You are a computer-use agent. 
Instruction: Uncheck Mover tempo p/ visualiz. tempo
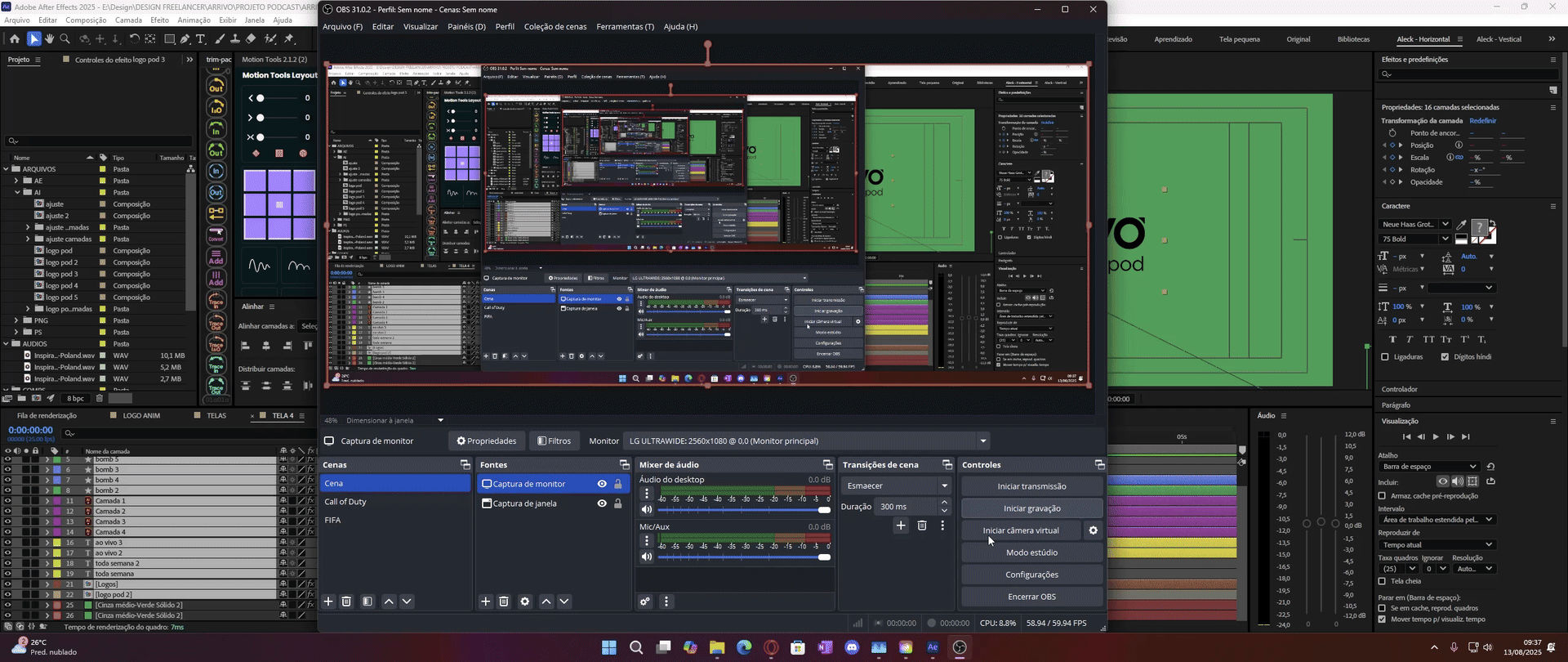[x=1383, y=619]
